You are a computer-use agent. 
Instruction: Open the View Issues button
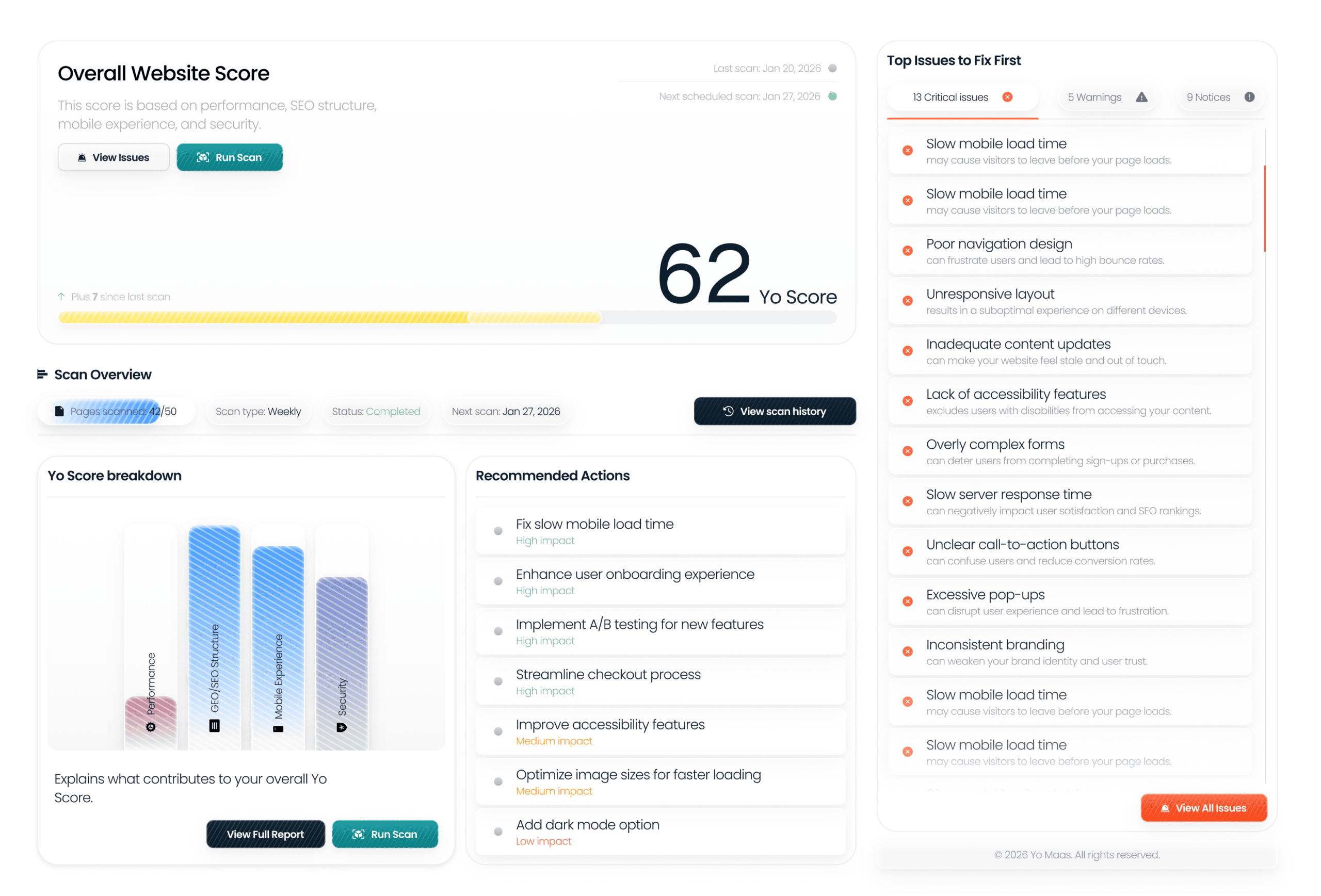pyautogui.click(x=114, y=157)
